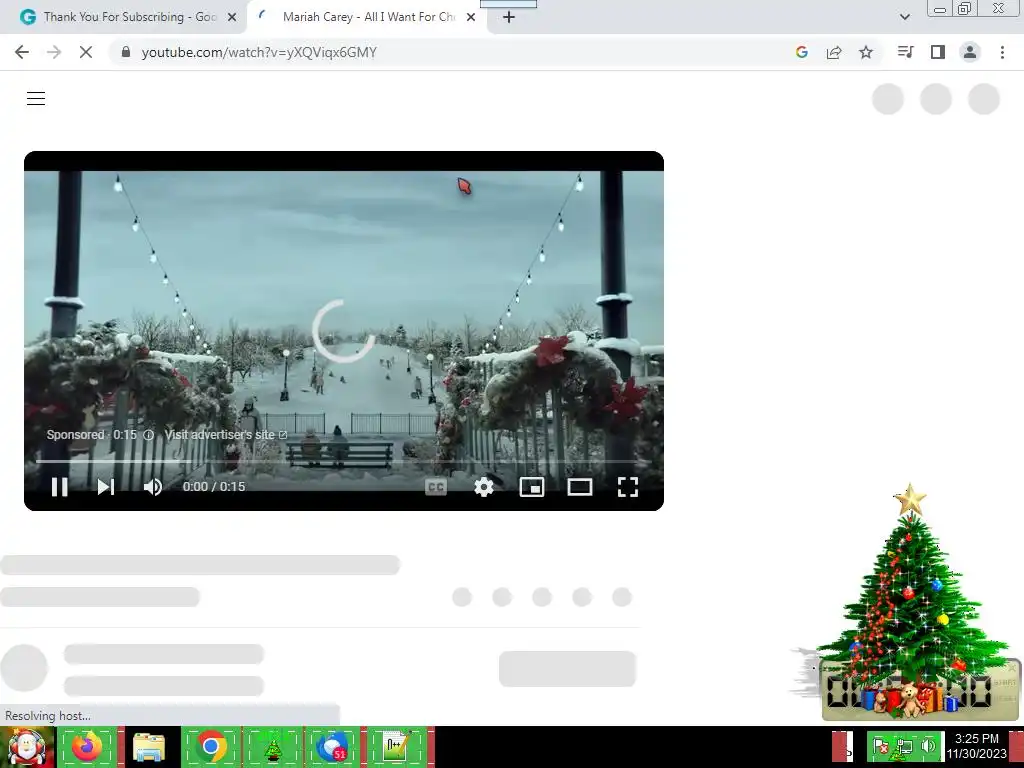View site information lock icon
Screen dimensions: 1024x768
[126, 52]
